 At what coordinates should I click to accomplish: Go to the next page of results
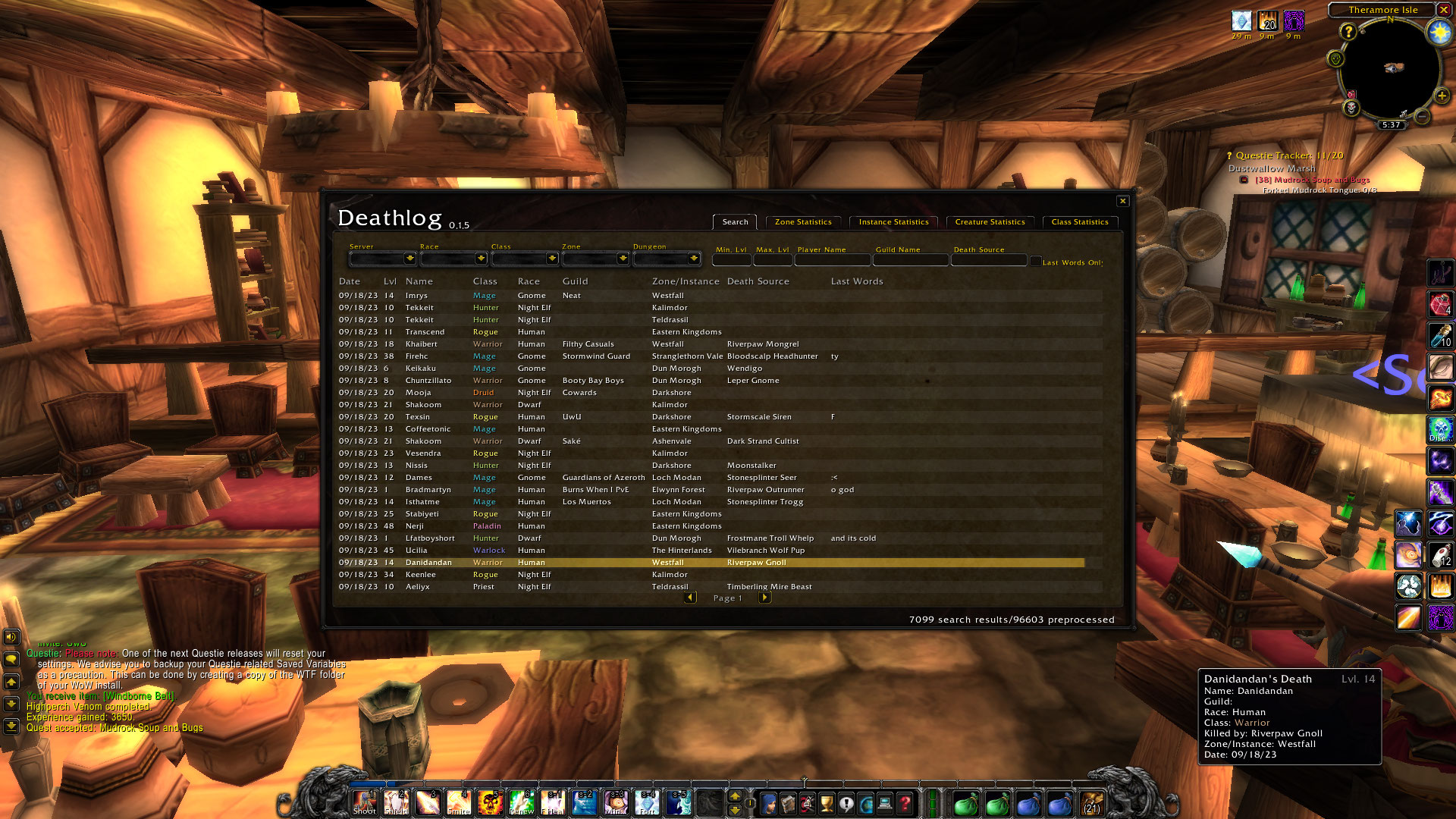coord(765,598)
